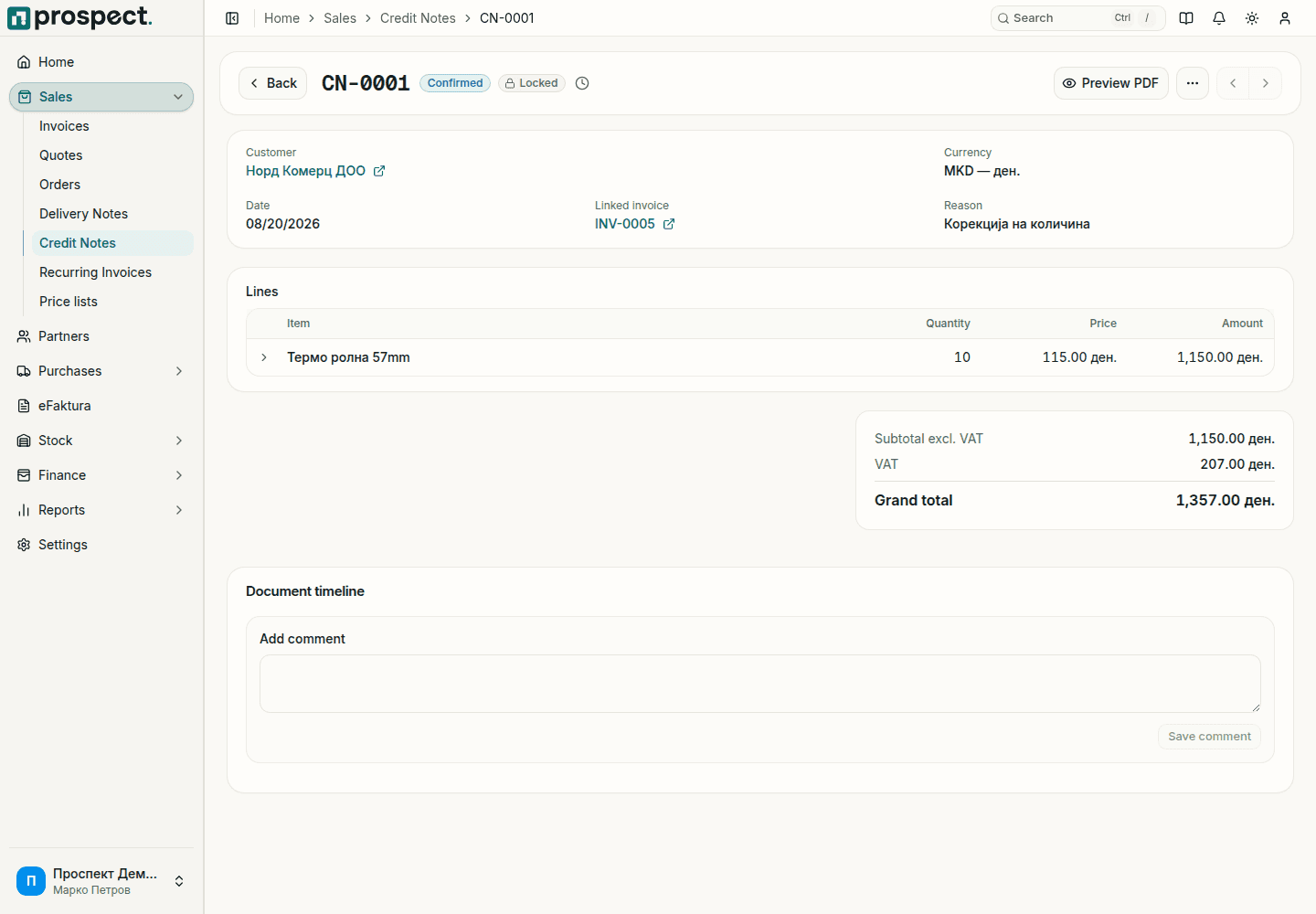Click the Confirmed status badge
The width and height of the screenshot is (1316, 914).
click(455, 83)
